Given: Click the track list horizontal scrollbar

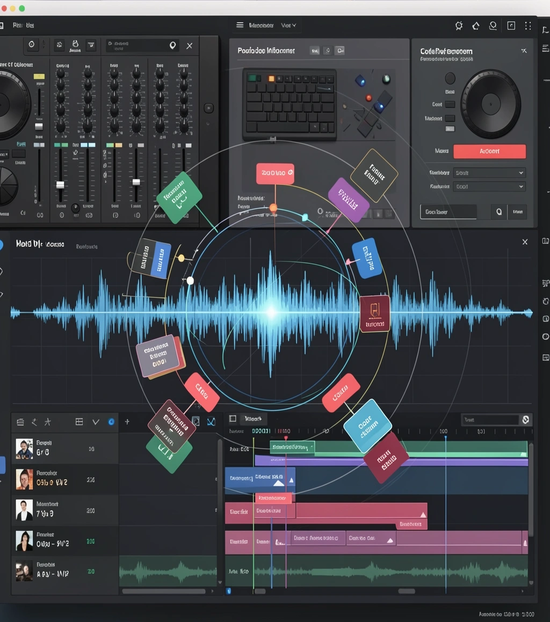Looking at the screenshot, I should click(164, 591).
